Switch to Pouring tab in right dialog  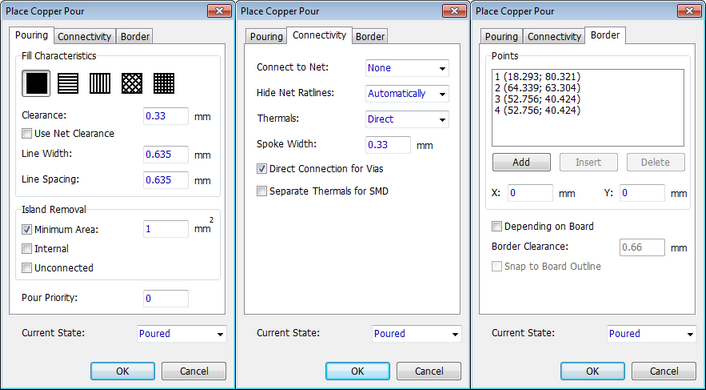[x=501, y=36]
